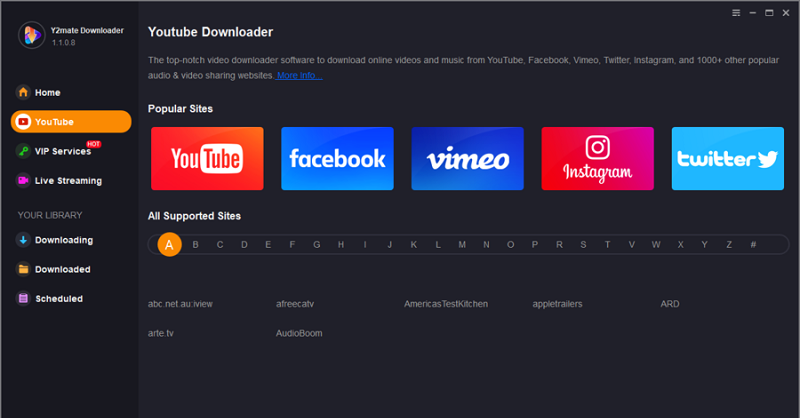This screenshot has height=418, width=800.
Task: Open the Instagram popular site tile
Action: tap(597, 159)
